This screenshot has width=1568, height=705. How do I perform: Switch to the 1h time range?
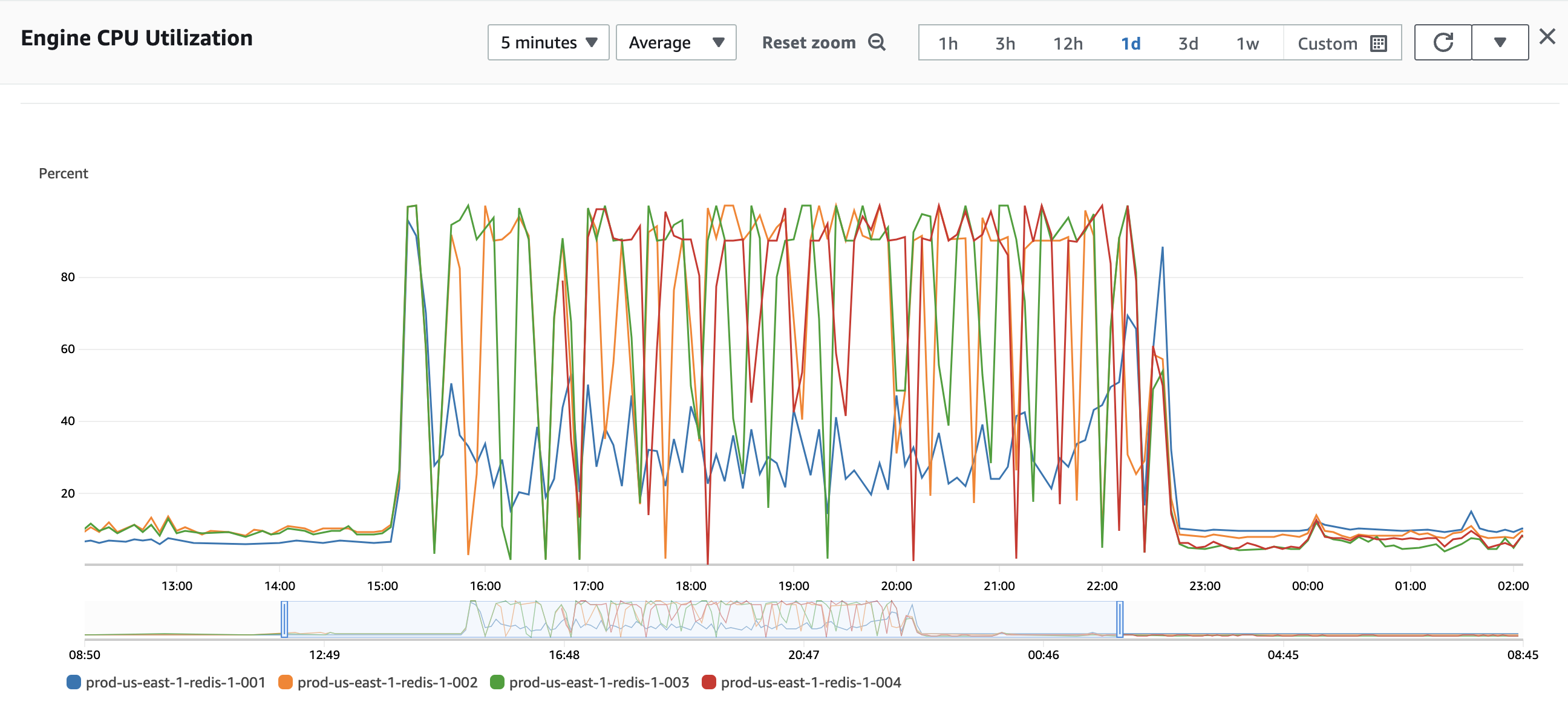(948, 42)
